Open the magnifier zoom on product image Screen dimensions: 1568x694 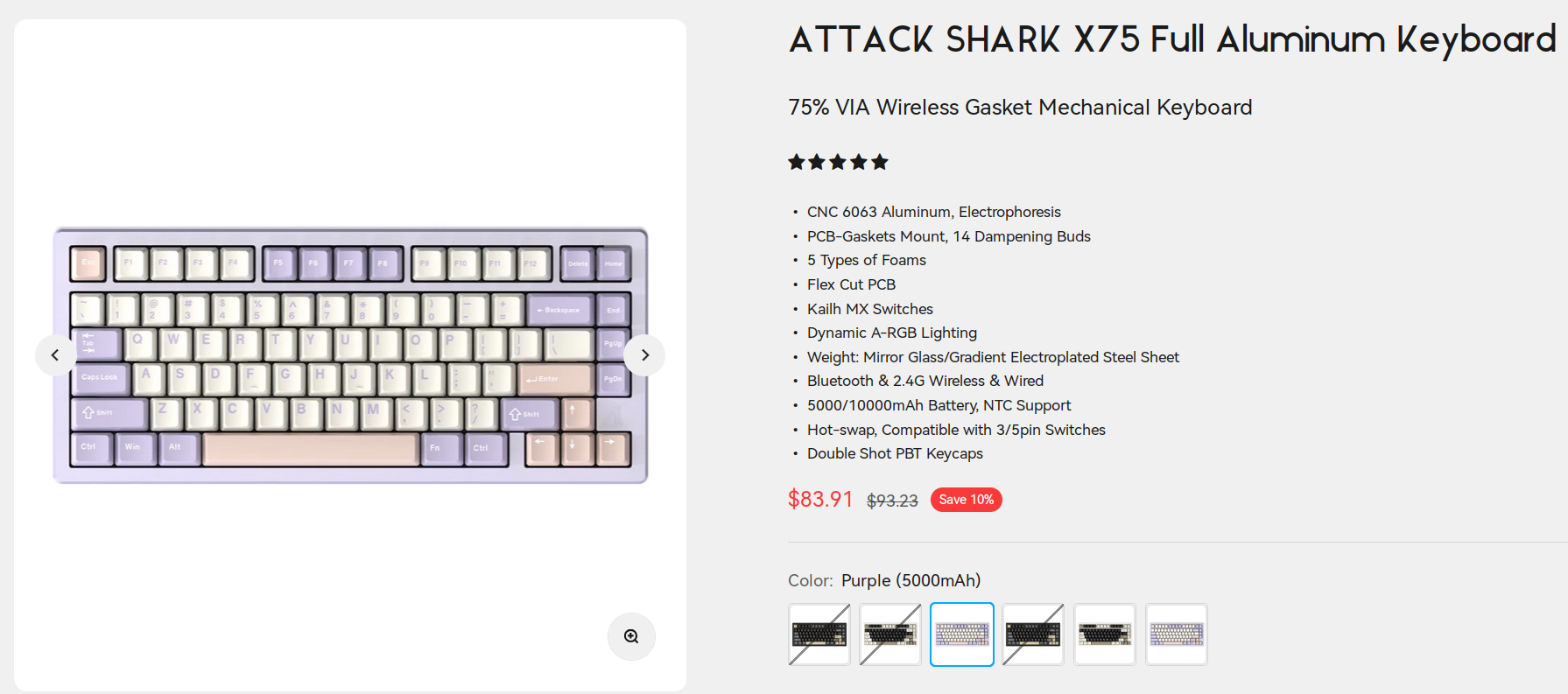click(631, 636)
